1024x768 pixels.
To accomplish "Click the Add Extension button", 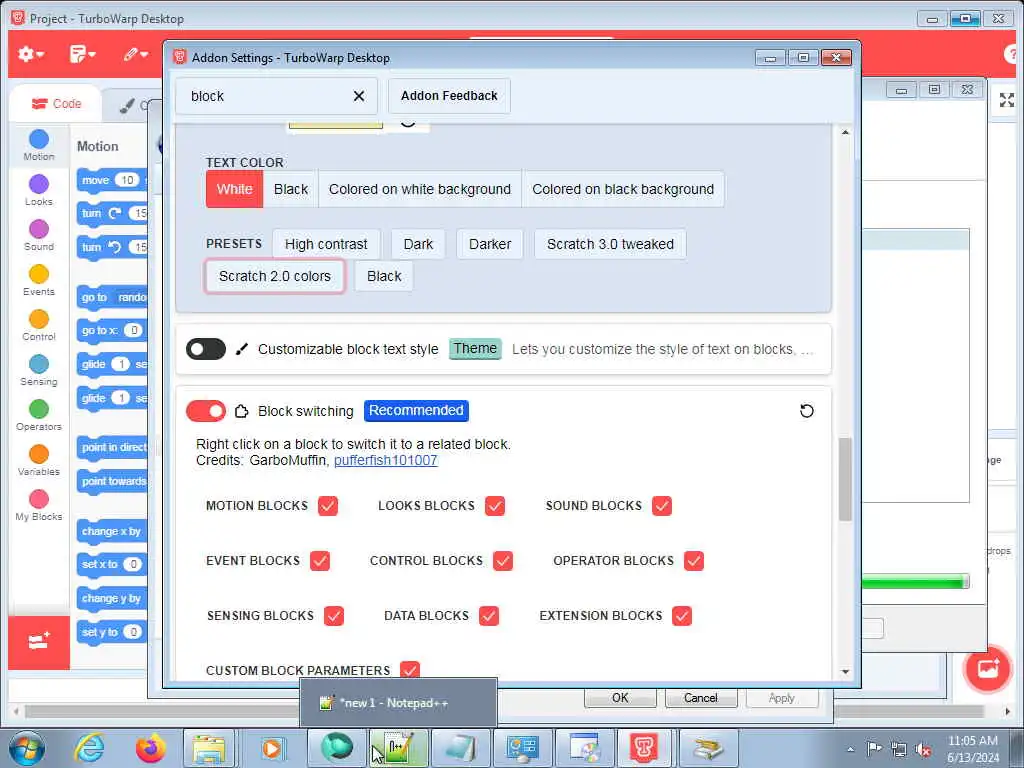I will tap(39, 642).
